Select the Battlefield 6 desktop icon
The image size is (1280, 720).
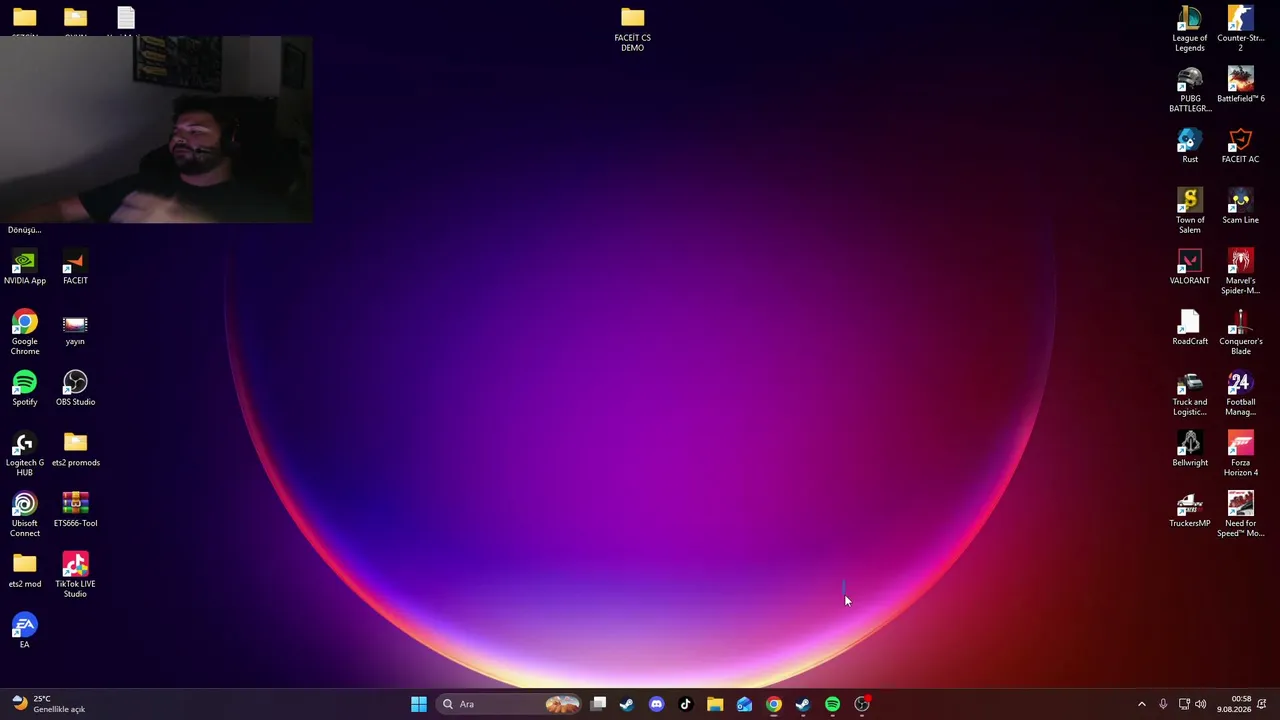click(1240, 85)
